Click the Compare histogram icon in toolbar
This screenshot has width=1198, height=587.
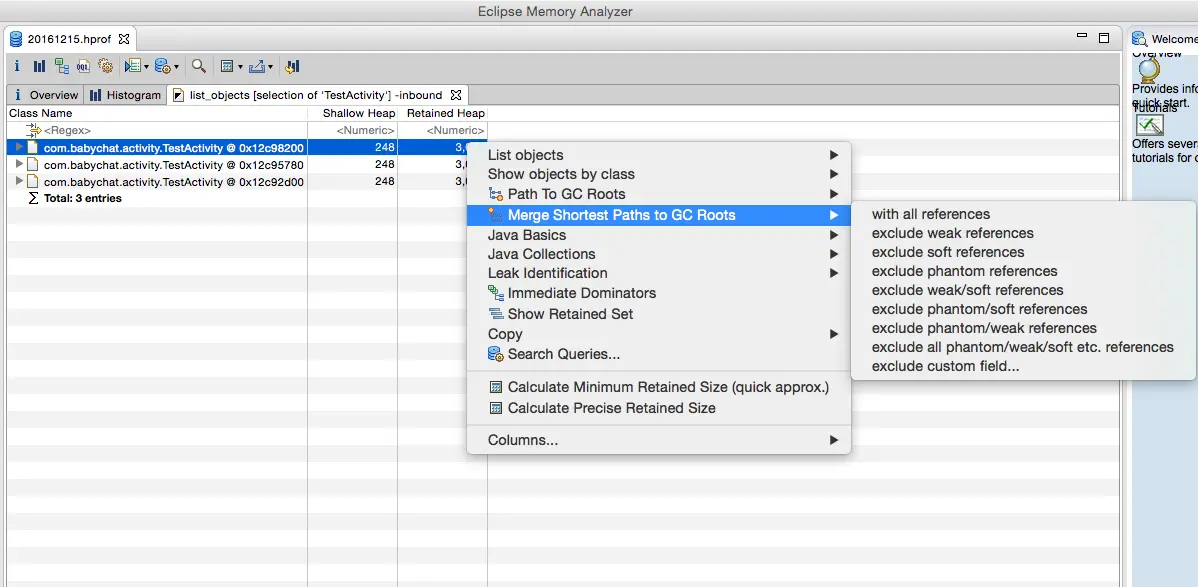tap(292, 66)
